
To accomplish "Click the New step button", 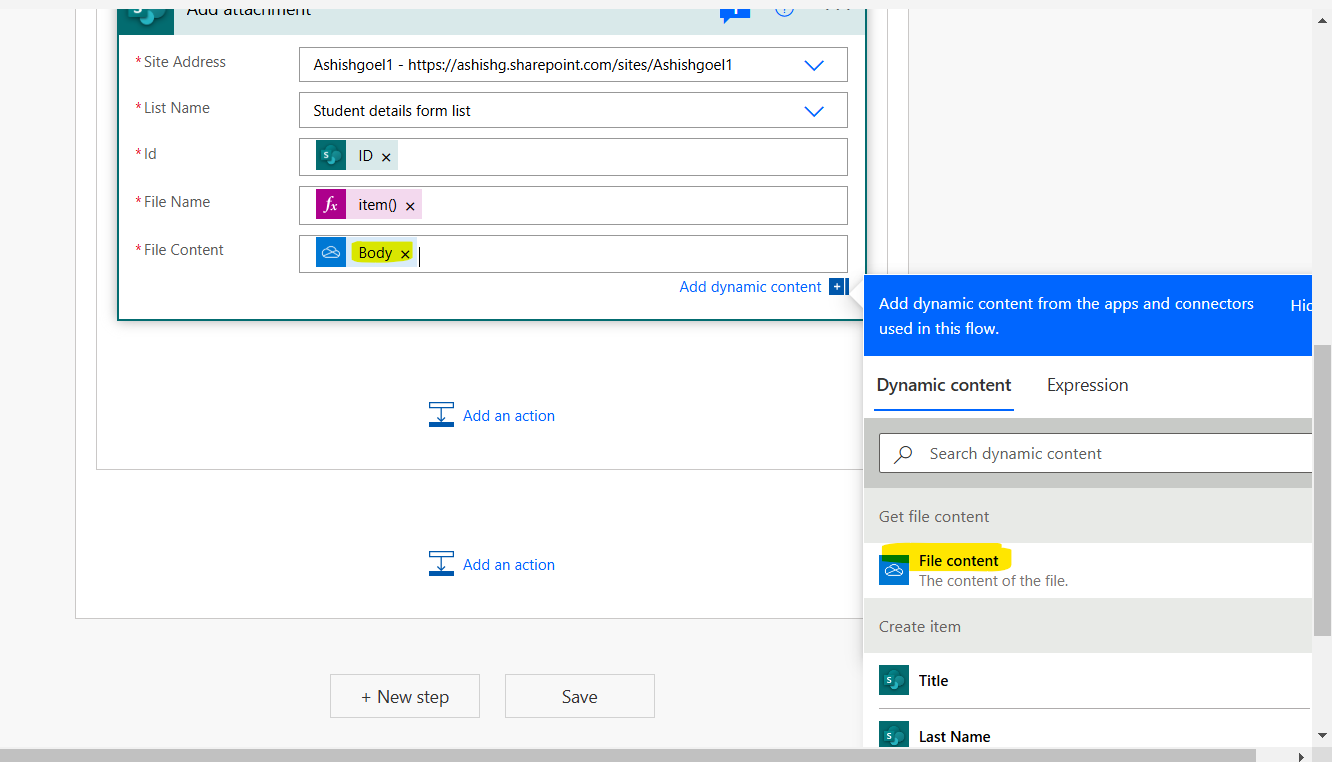I will pyautogui.click(x=404, y=696).
